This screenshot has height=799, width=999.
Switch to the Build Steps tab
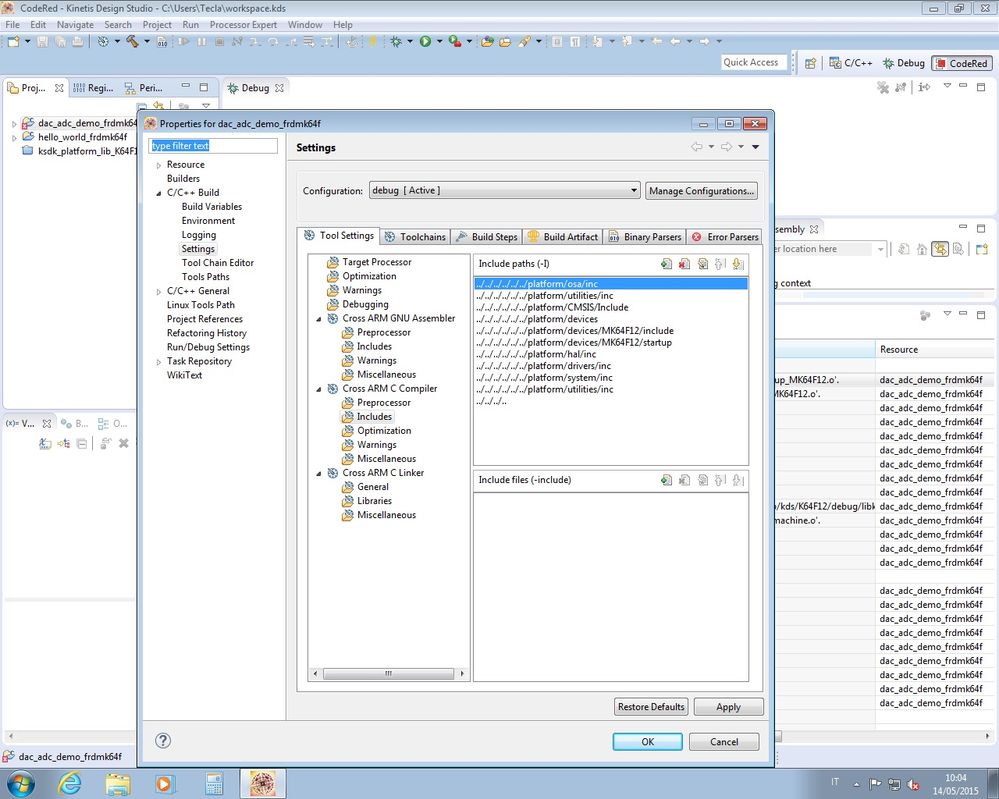[487, 236]
